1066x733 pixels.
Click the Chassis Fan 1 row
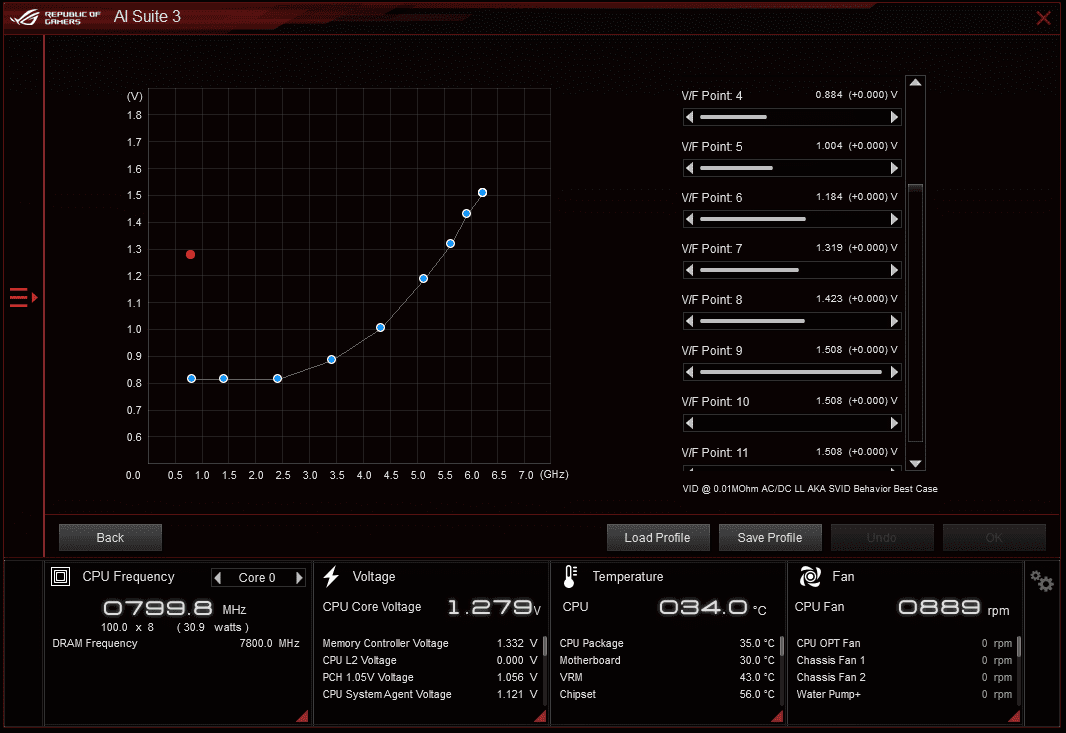[x=904, y=660]
